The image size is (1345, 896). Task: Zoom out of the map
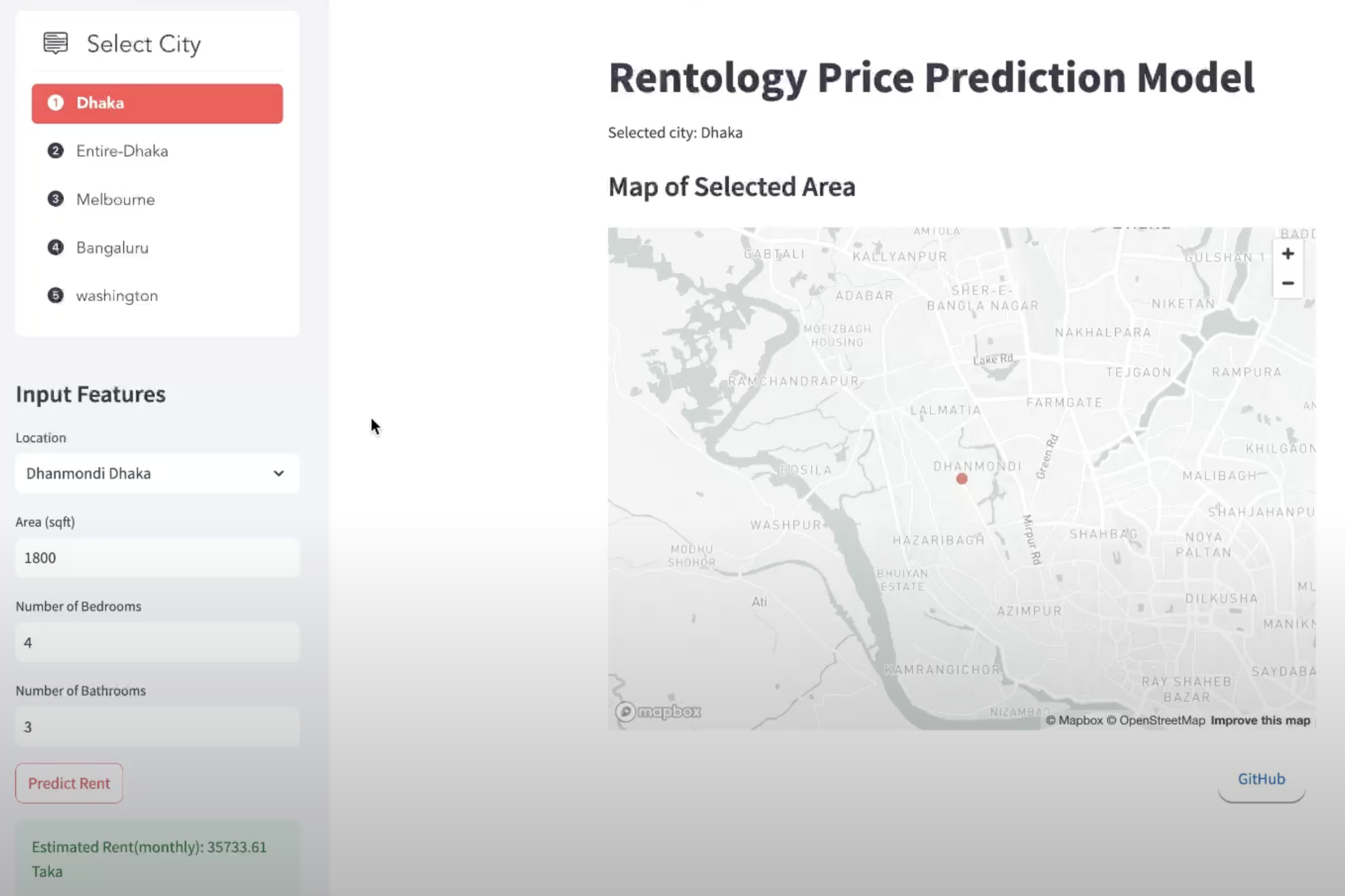coord(1288,283)
